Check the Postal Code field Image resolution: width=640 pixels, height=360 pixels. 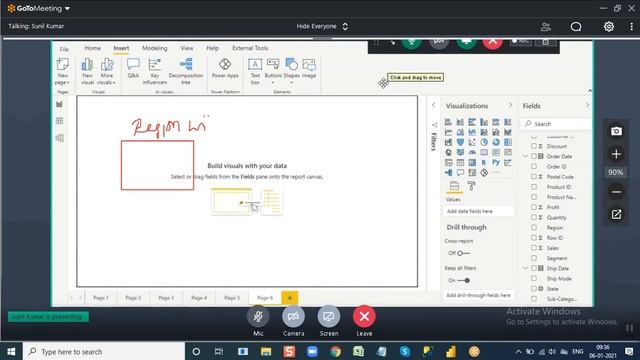534,177
